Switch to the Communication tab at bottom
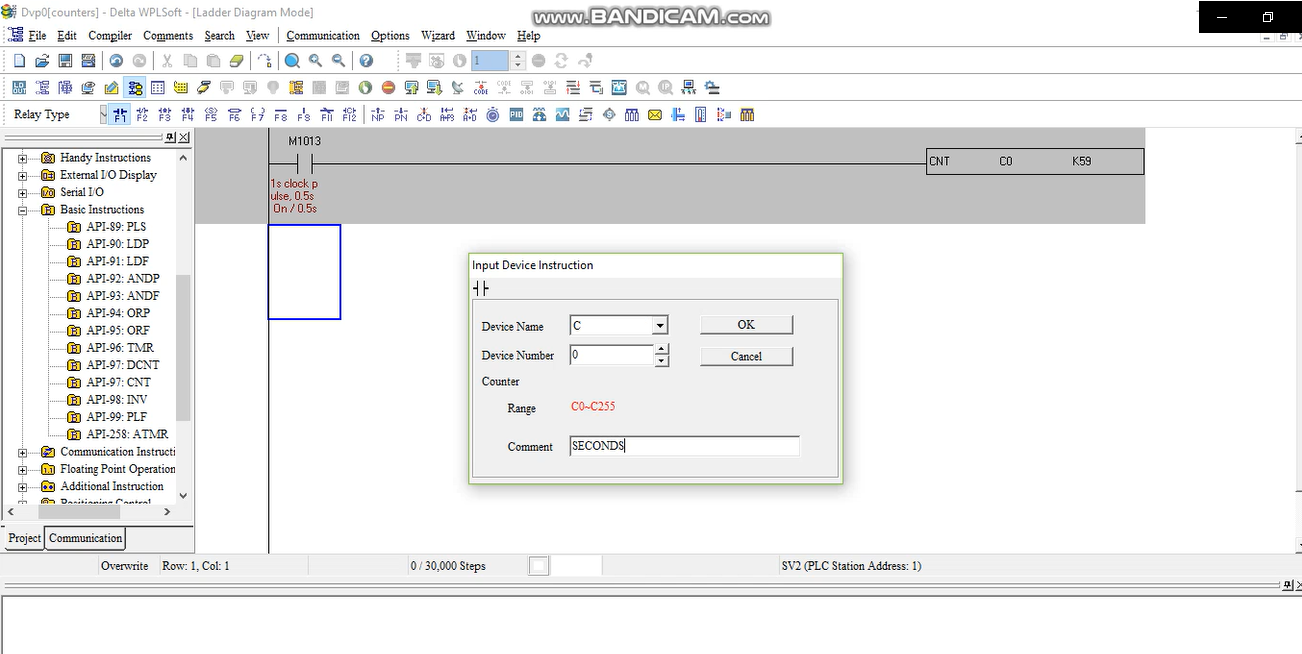1302x654 pixels. pos(85,538)
